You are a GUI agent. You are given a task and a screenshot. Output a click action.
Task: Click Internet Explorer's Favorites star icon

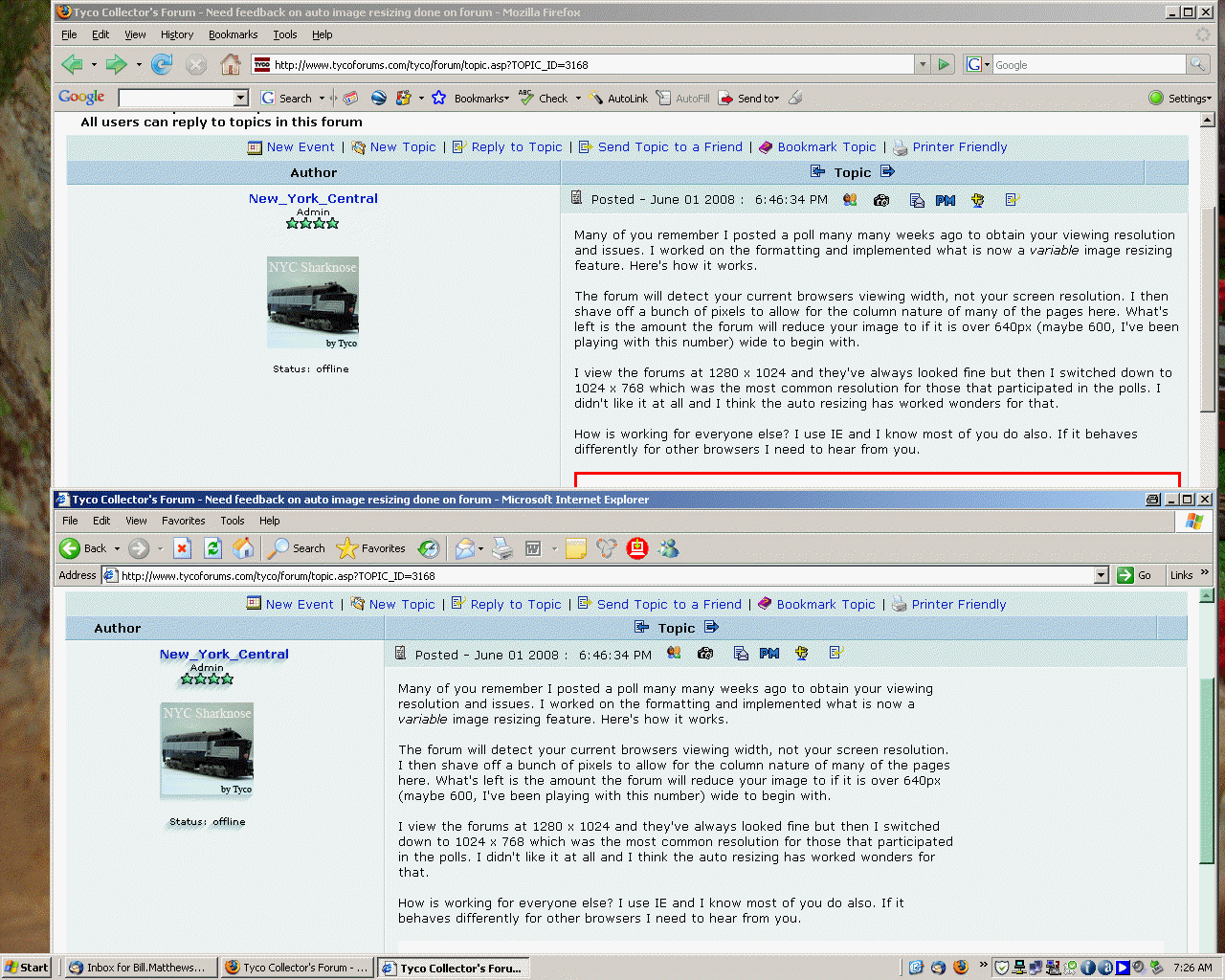[x=347, y=548]
